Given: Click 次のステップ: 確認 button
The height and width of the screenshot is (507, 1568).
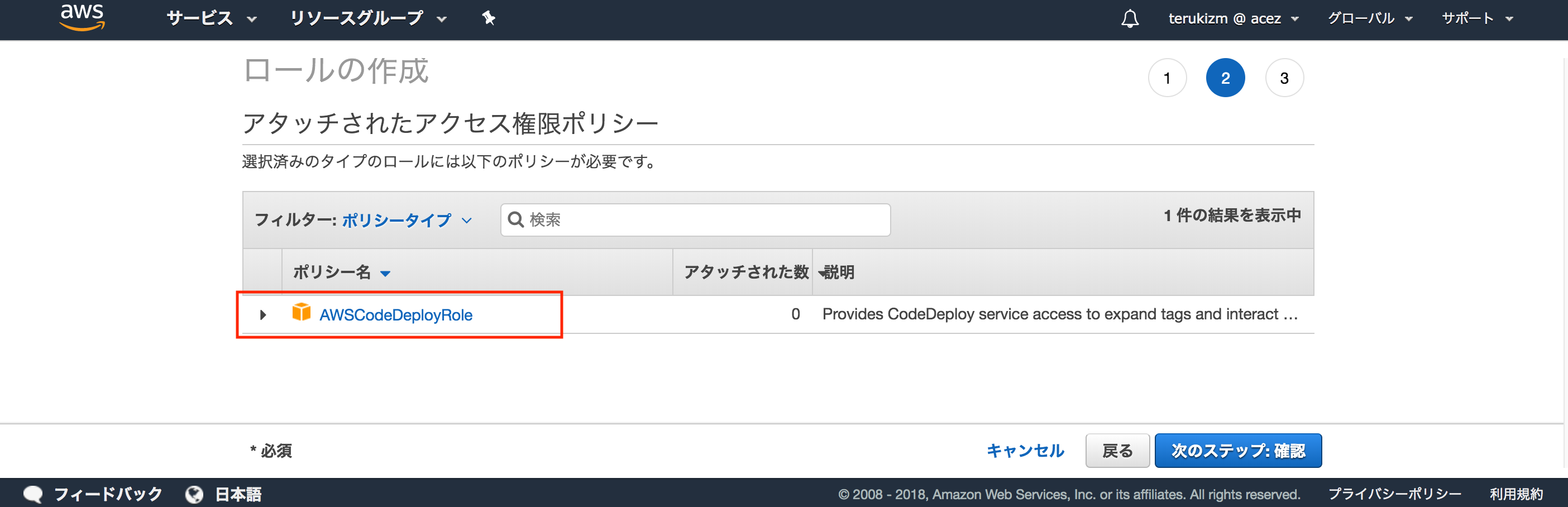Looking at the screenshot, I should pyautogui.click(x=1238, y=451).
